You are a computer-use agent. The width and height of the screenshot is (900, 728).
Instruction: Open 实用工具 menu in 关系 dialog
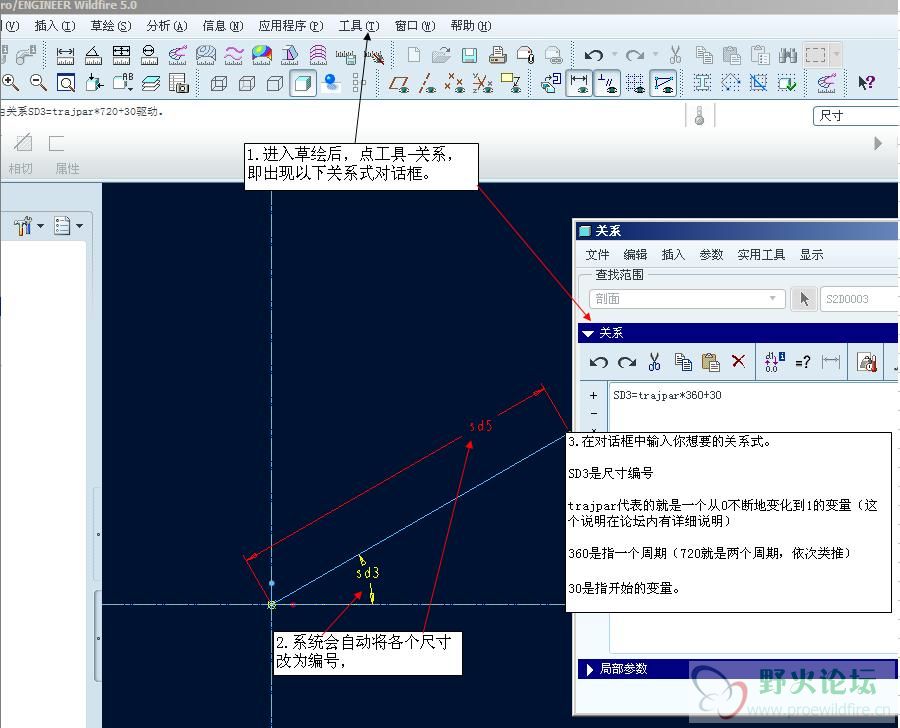click(x=761, y=254)
